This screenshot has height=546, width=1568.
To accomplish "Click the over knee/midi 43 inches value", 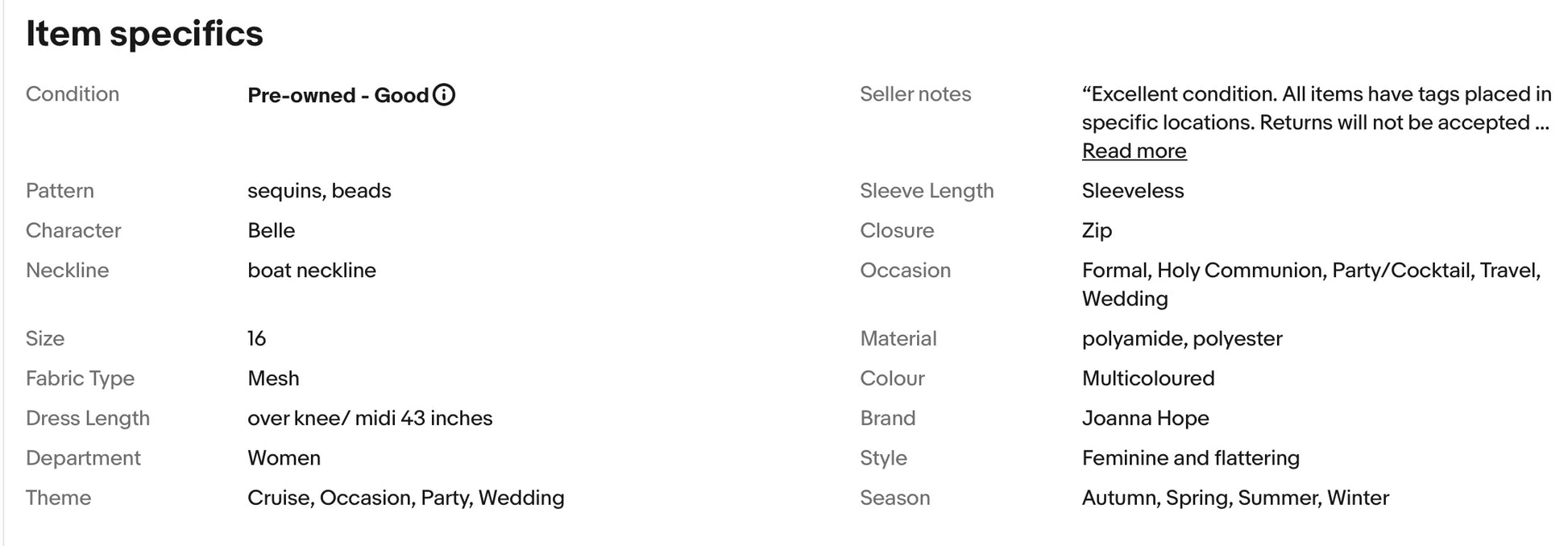I will pyautogui.click(x=370, y=418).
